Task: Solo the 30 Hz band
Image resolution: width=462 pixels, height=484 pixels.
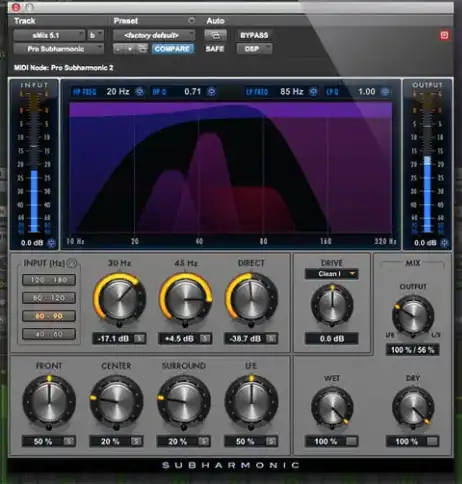Action: [140, 339]
